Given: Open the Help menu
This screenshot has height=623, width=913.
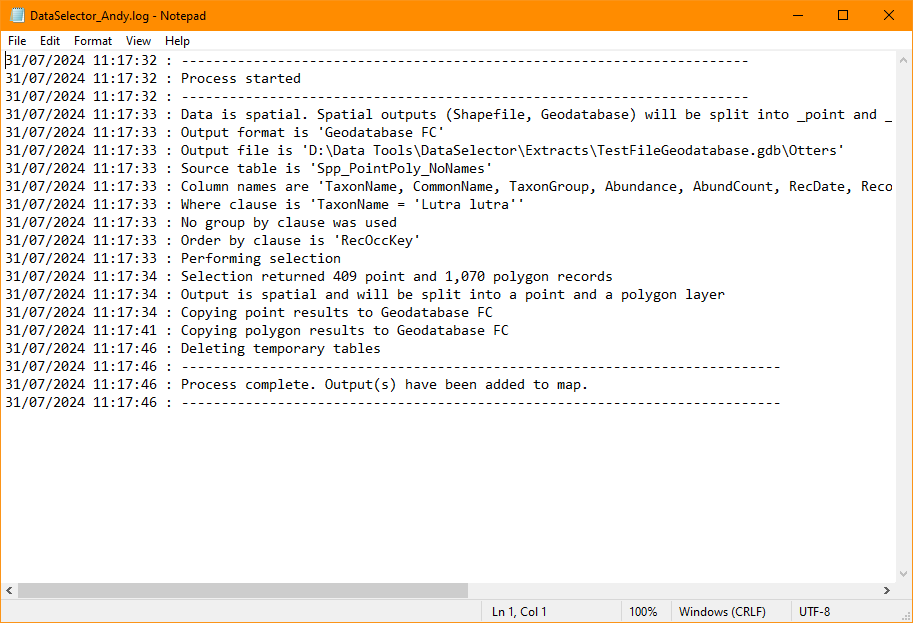Looking at the screenshot, I should (177, 41).
